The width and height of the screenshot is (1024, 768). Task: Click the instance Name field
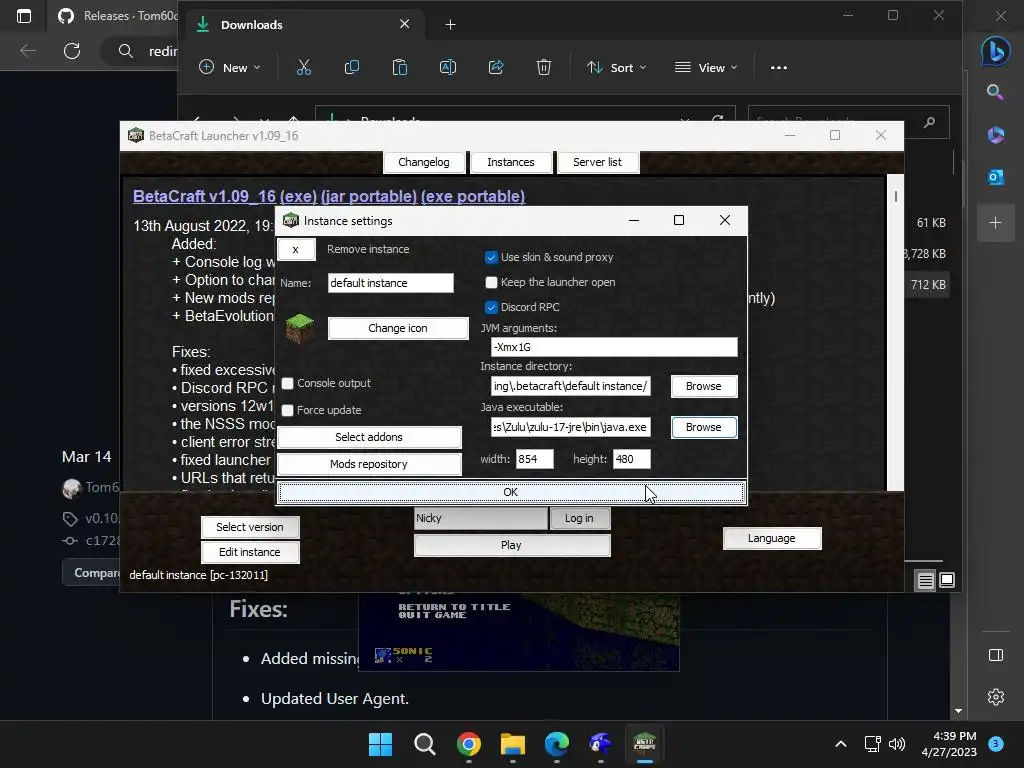tap(391, 283)
